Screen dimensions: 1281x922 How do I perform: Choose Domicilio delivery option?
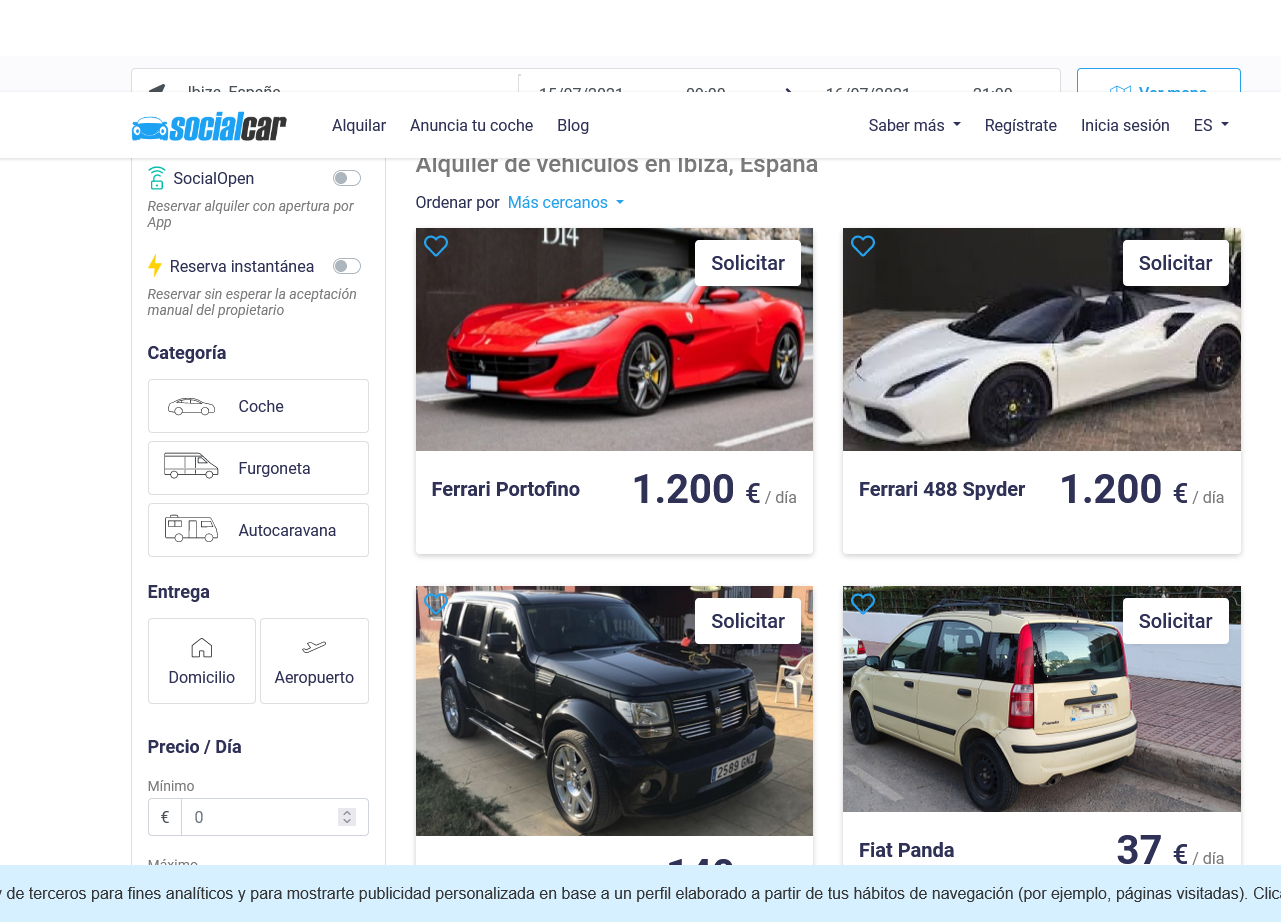(x=202, y=661)
